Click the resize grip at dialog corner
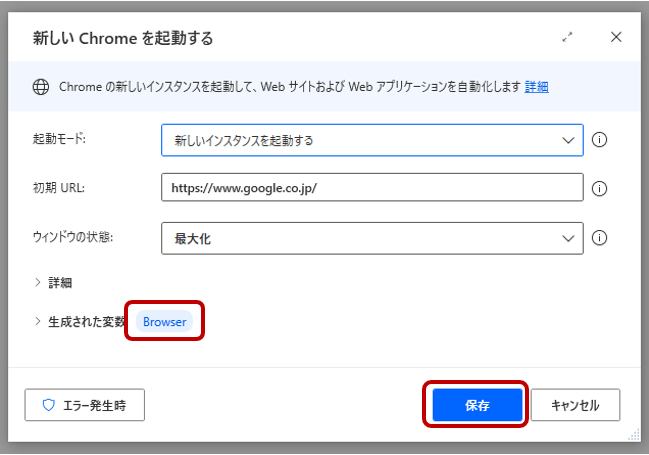The height and width of the screenshot is (455, 649). coord(634,435)
